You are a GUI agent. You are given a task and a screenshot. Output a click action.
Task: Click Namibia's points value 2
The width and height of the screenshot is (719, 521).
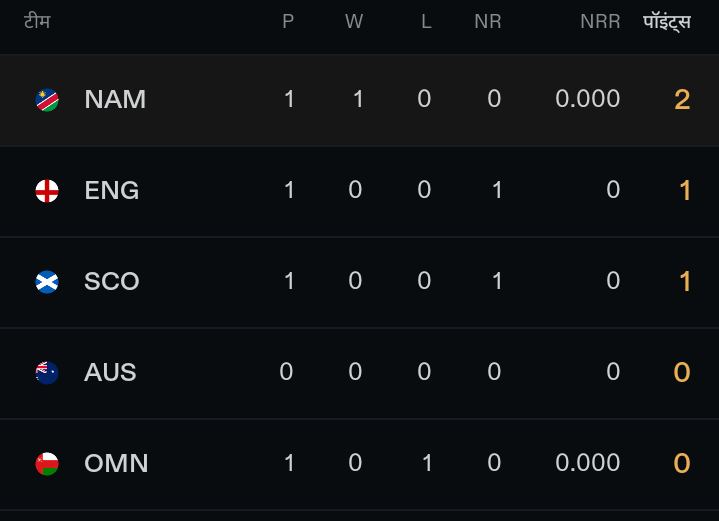682,99
